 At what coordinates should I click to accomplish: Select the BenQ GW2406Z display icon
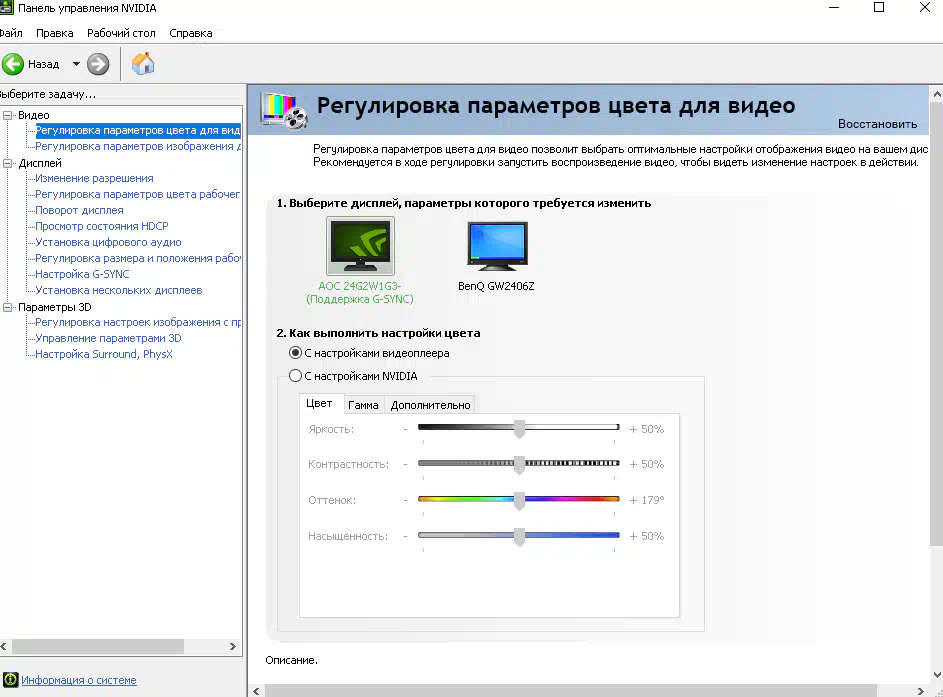pyautogui.click(x=497, y=246)
